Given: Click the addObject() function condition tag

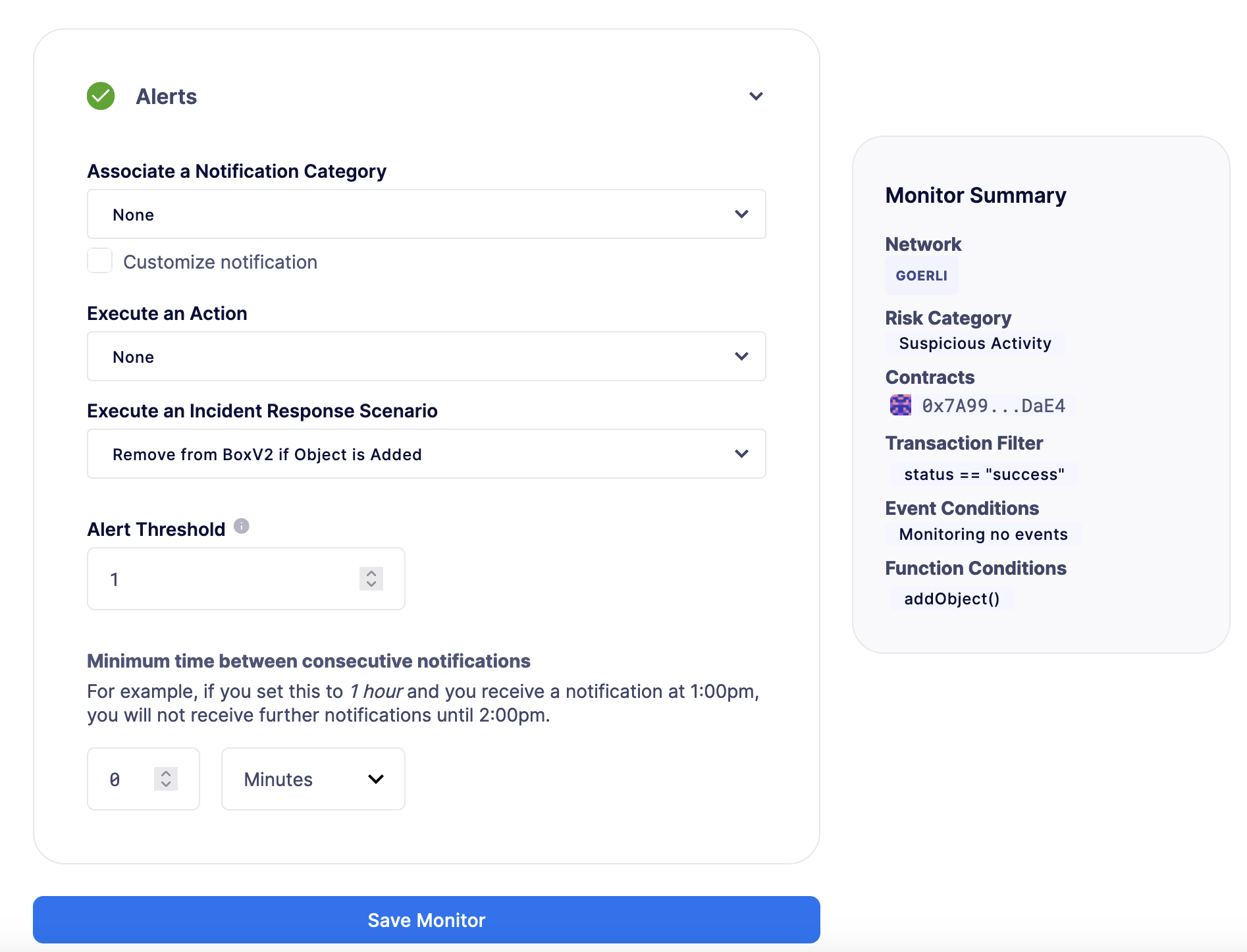Looking at the screenshot, I should coord(952,598).
